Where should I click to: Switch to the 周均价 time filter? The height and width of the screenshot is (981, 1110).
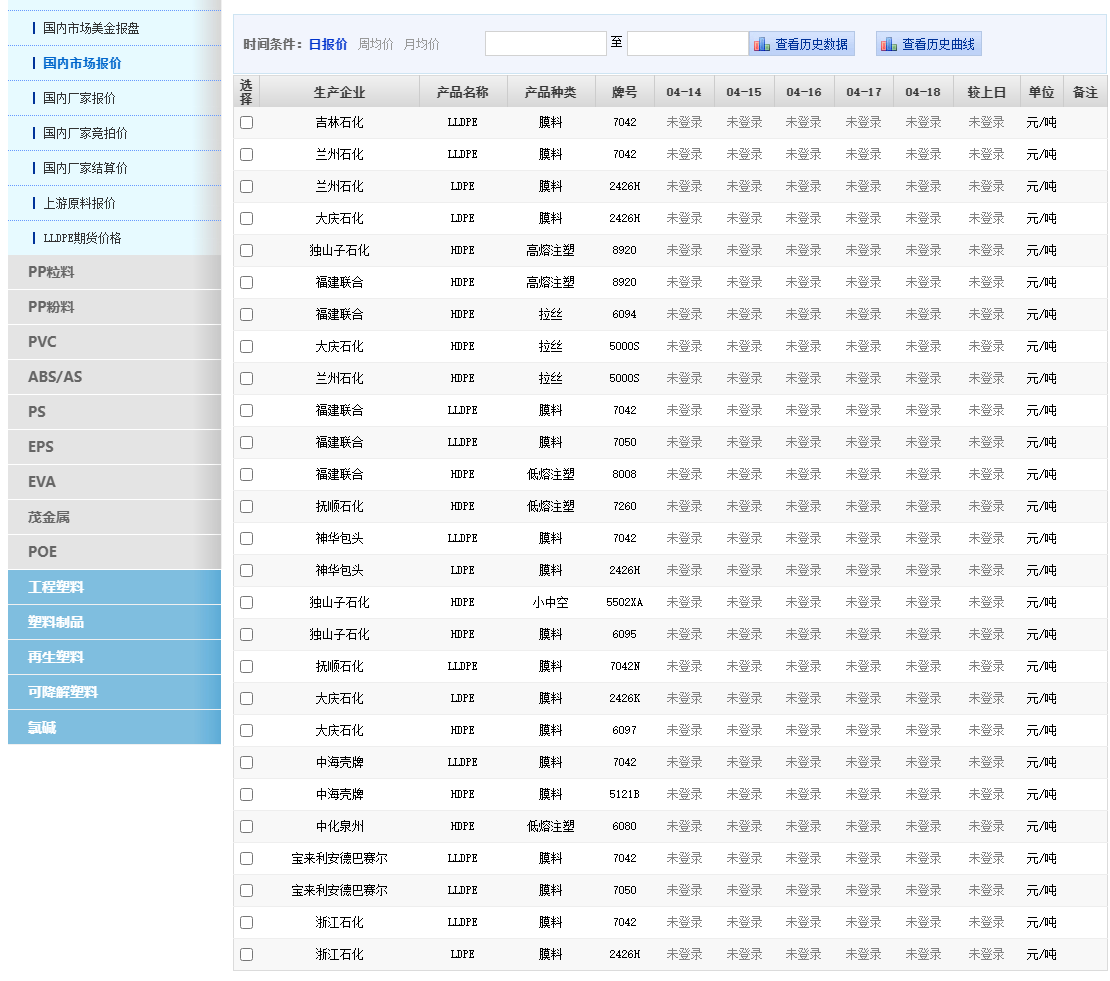click(x=375, y=44)
